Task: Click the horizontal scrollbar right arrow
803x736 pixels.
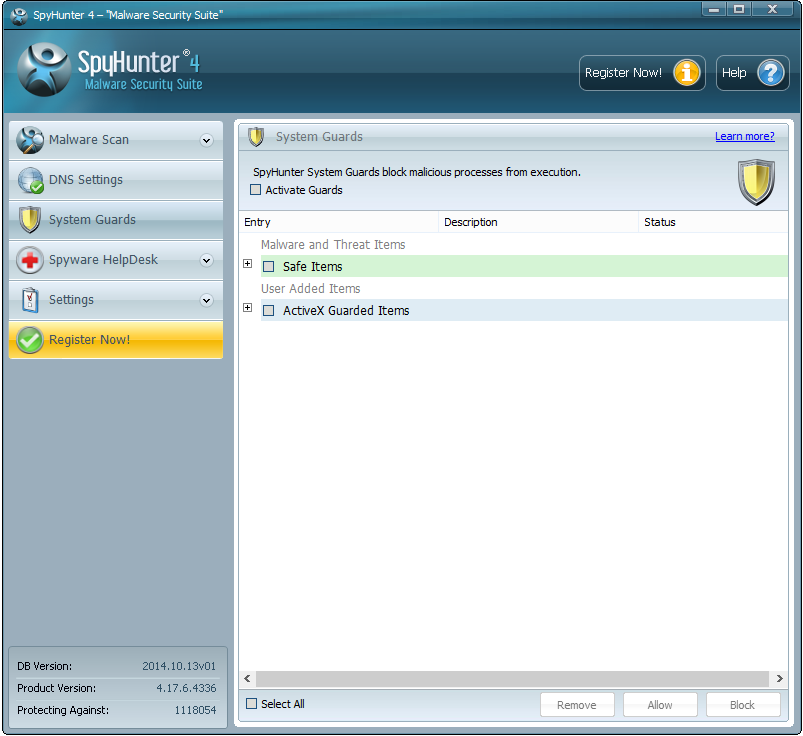Action: [x=779, y=679]
